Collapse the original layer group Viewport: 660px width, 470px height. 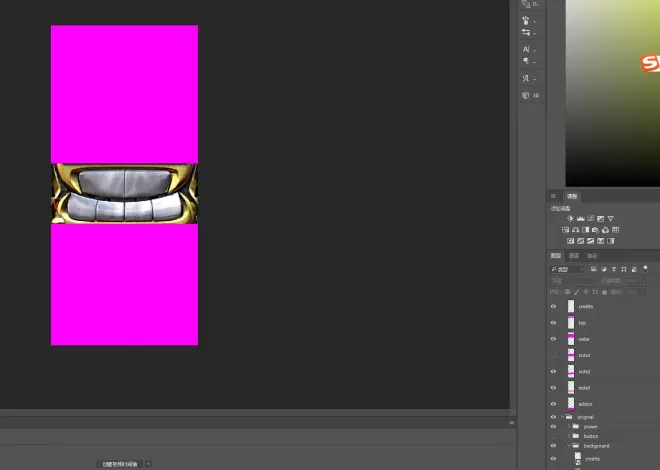coord(563,417)
